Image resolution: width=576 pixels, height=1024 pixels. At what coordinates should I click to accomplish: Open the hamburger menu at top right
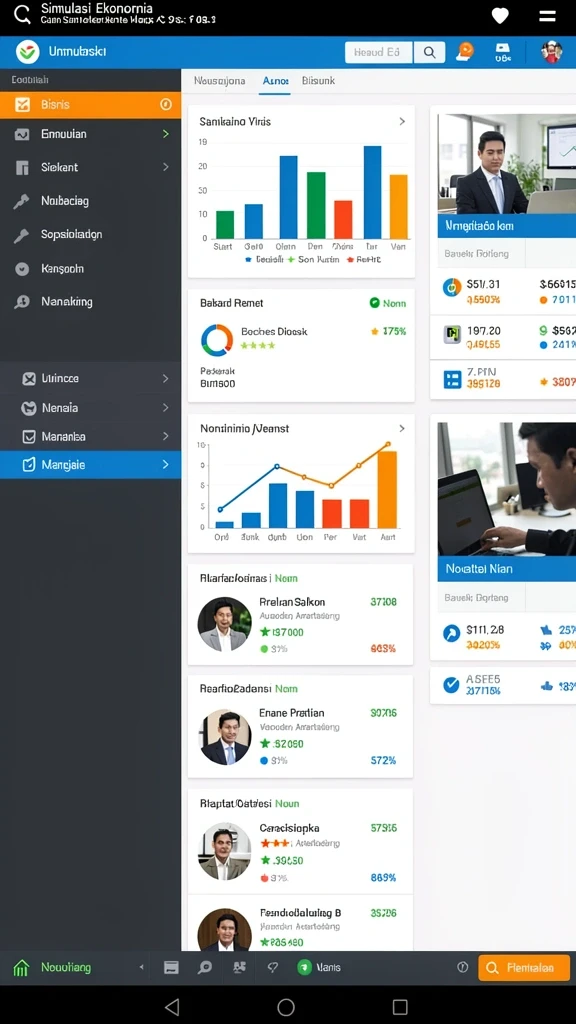(547, 16)
